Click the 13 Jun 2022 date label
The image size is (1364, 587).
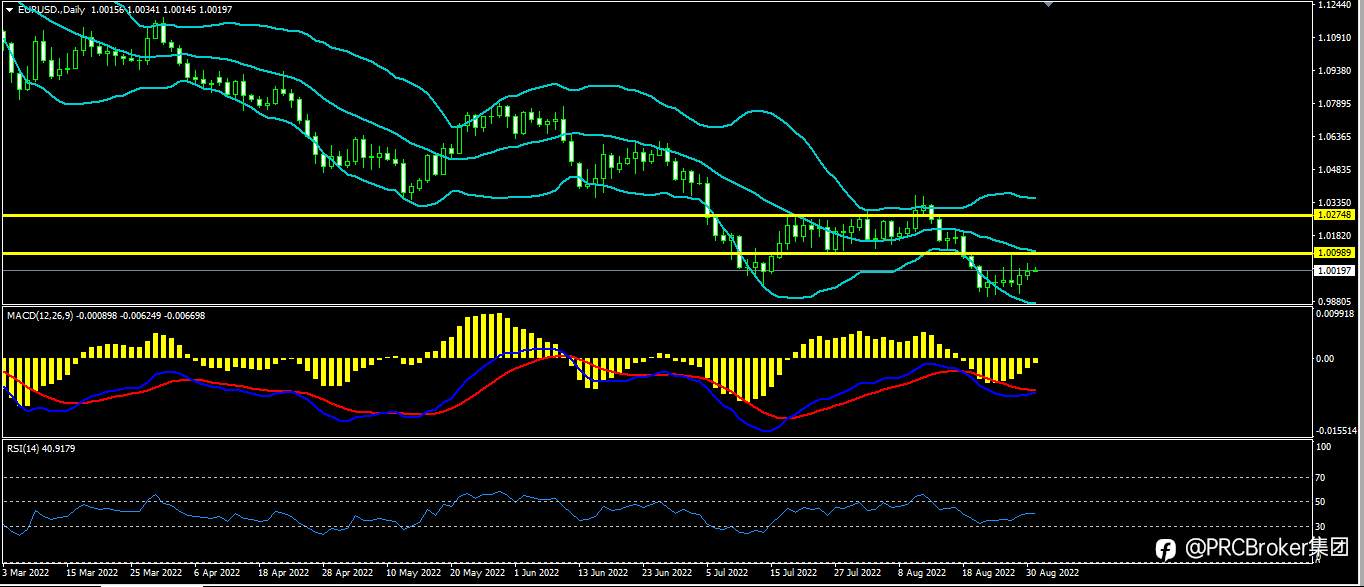(x=603, y=573)
